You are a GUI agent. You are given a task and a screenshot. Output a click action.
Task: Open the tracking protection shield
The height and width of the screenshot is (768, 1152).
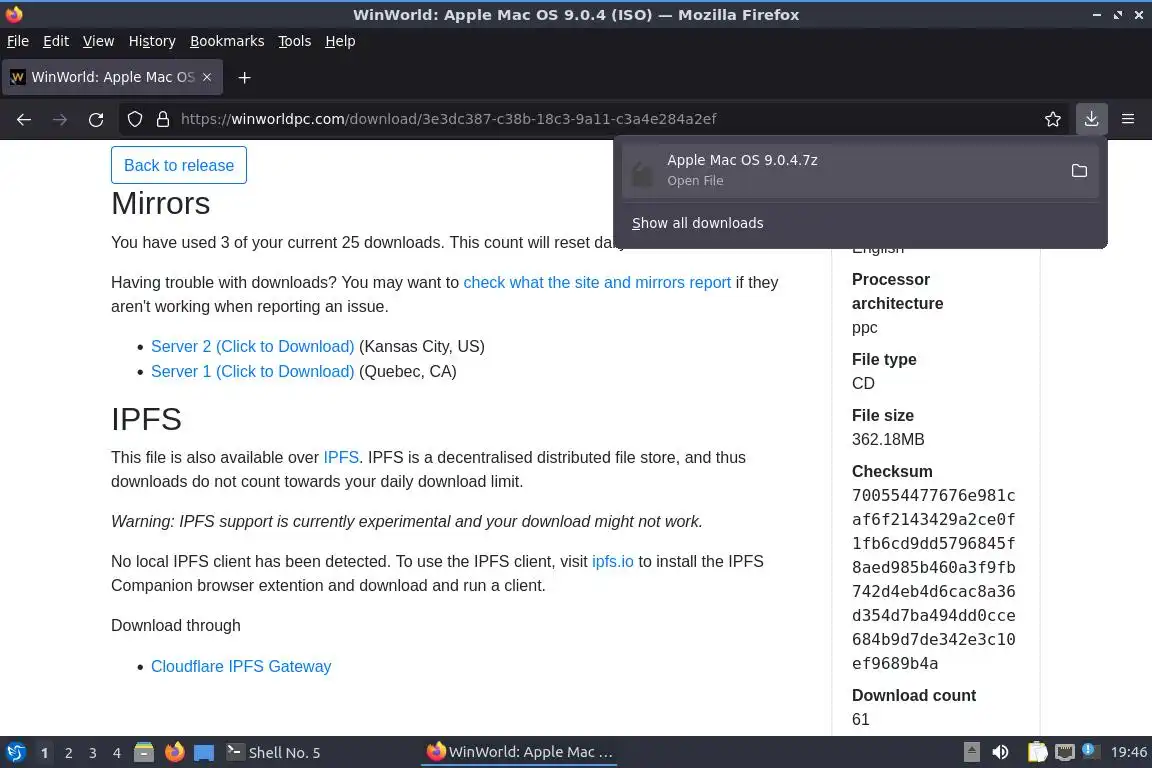[x=134, y=119]
